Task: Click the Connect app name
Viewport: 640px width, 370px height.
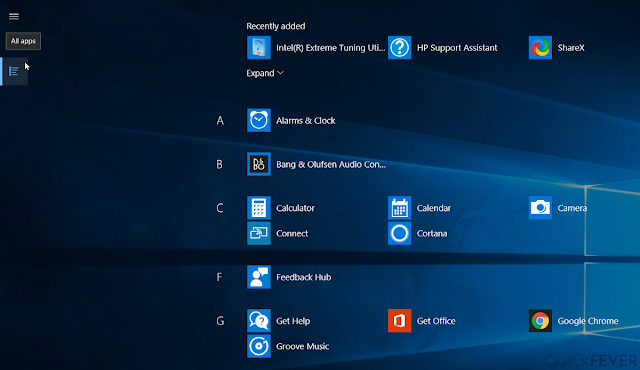Action: pos(292,234)
